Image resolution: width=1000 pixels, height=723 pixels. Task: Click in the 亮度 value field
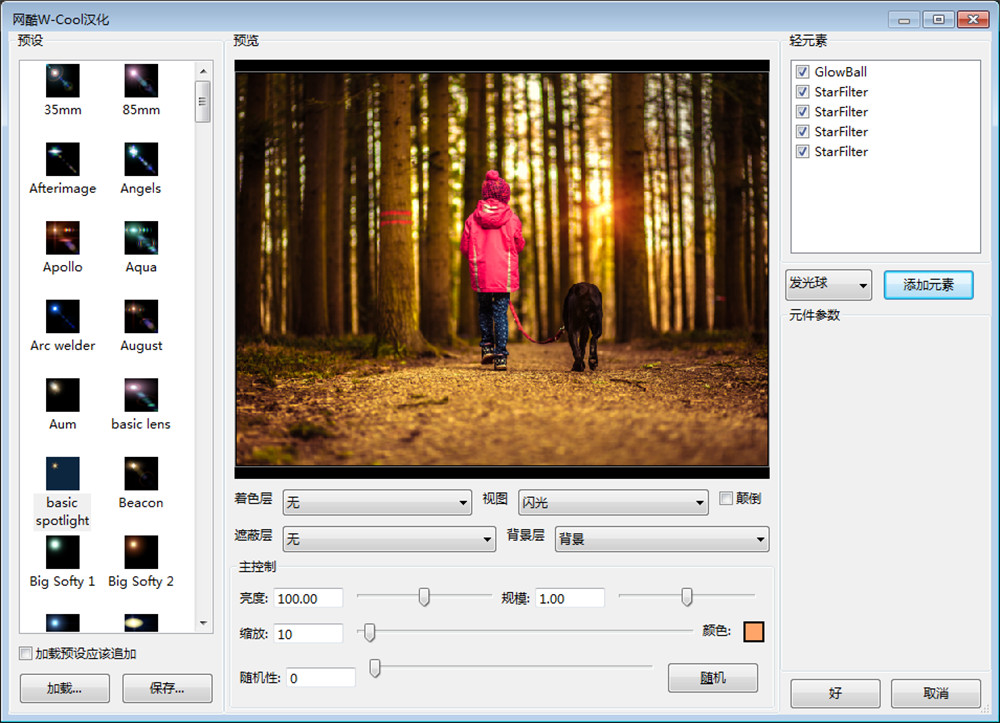point(308,598)
